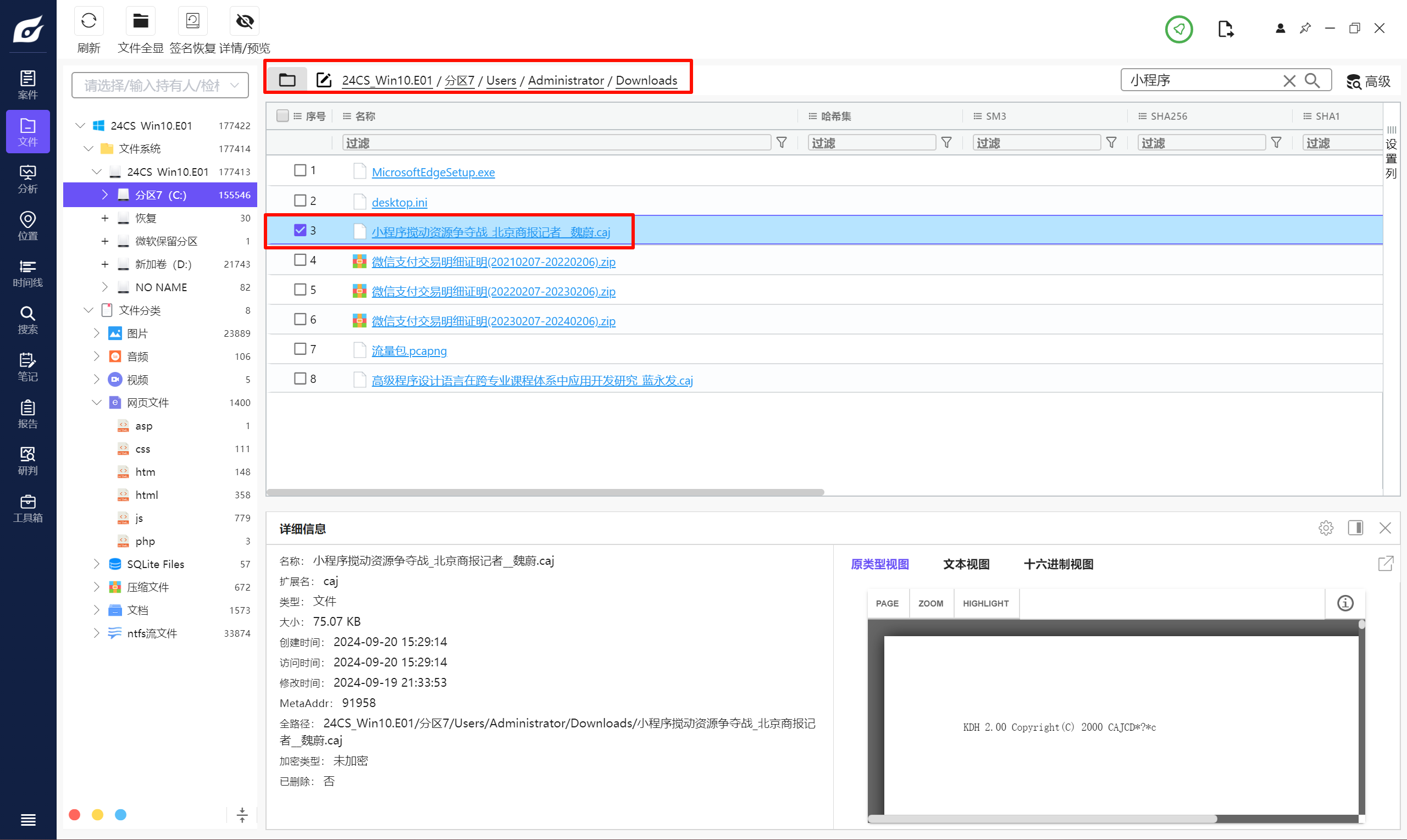Open the 报告 sidebar section
The image size is (1407, 840).
tap(27, 414)
